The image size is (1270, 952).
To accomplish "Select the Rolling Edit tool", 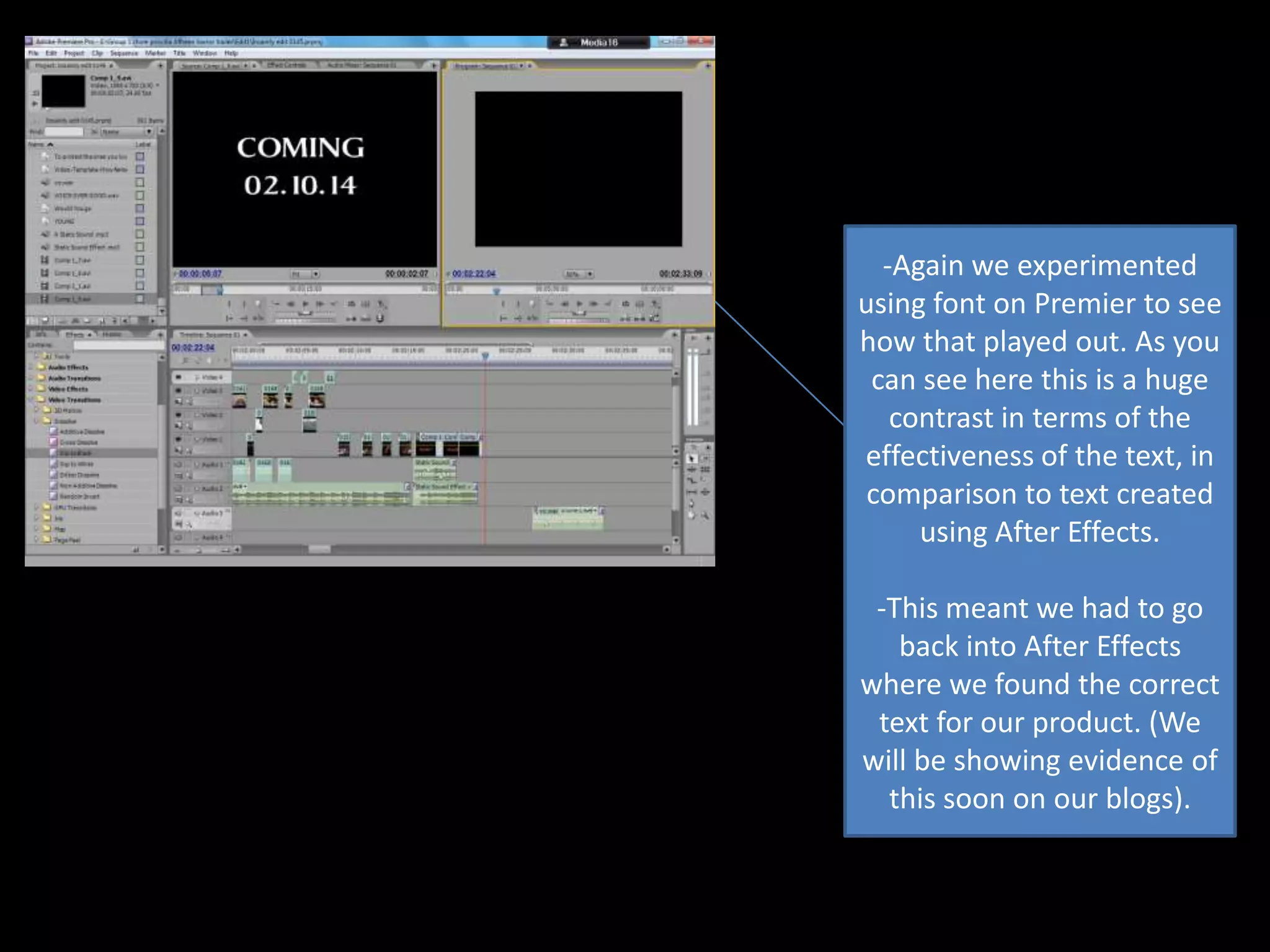I will (x=704, y=470).
